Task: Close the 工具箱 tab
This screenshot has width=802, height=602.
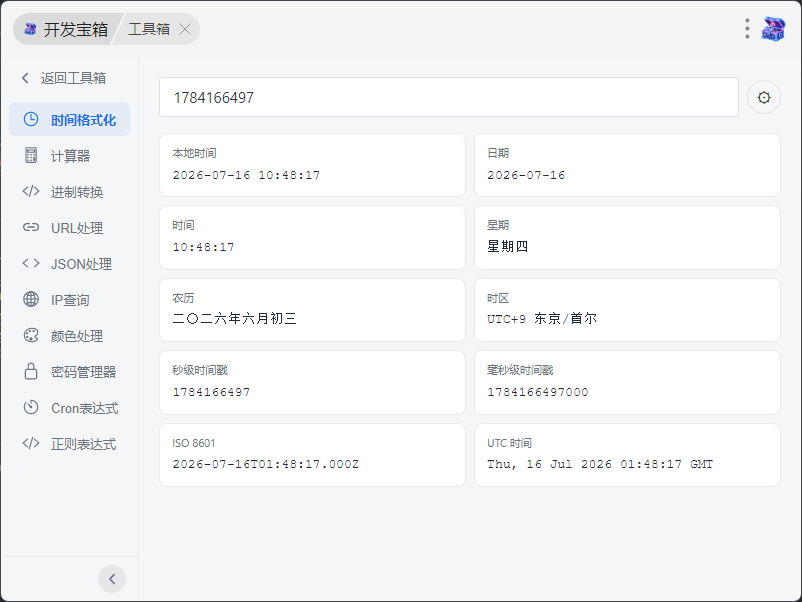Action: [x=185, y=29]
